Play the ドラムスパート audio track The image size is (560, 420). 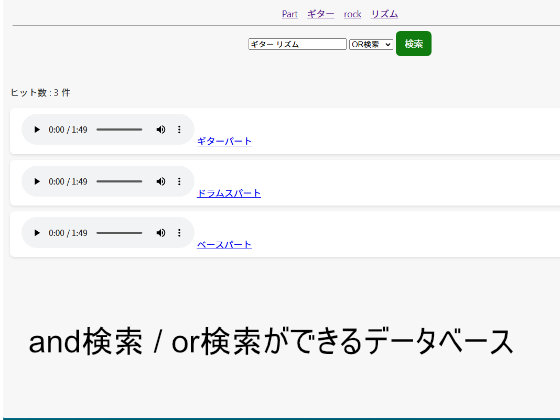(37, 181)
